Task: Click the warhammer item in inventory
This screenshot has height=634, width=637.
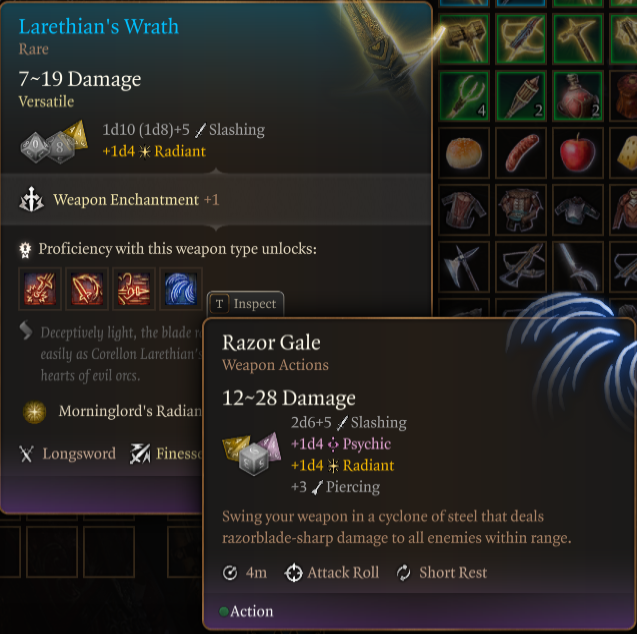Action: (x=464, y=39)
